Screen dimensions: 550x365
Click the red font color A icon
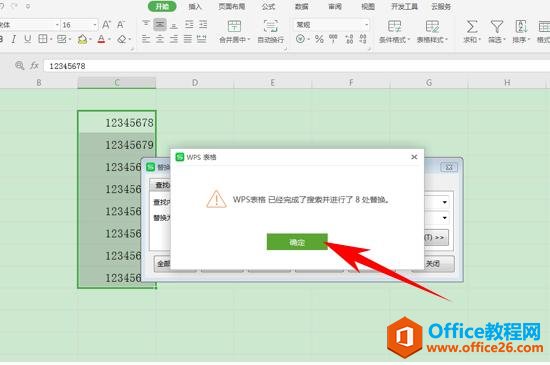pos(101,39)
